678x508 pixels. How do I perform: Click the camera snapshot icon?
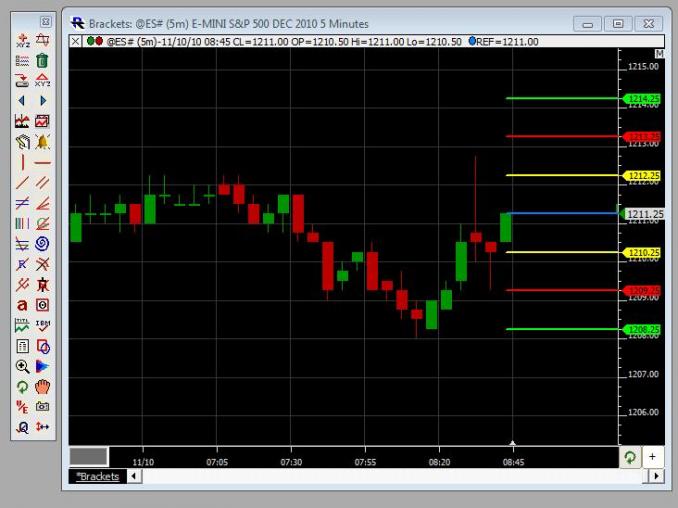[43, 407]
